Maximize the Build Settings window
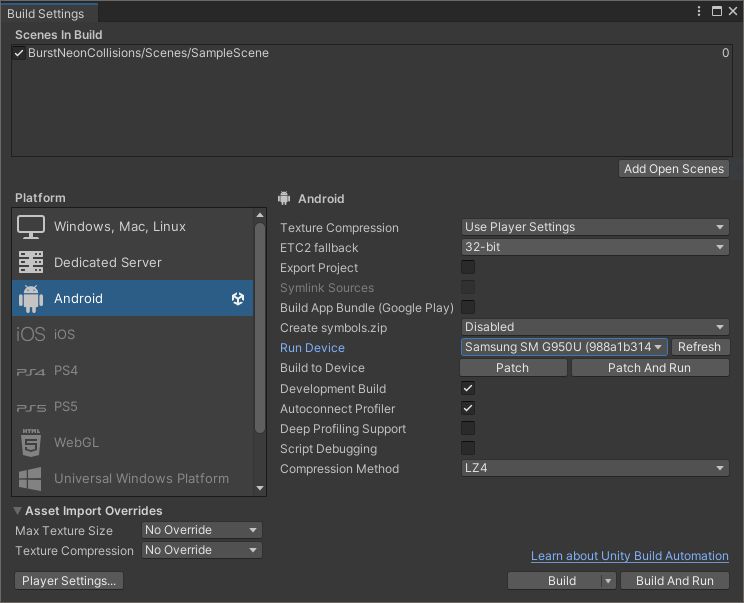This screenshot has width=744, height=603. (717, 11)
